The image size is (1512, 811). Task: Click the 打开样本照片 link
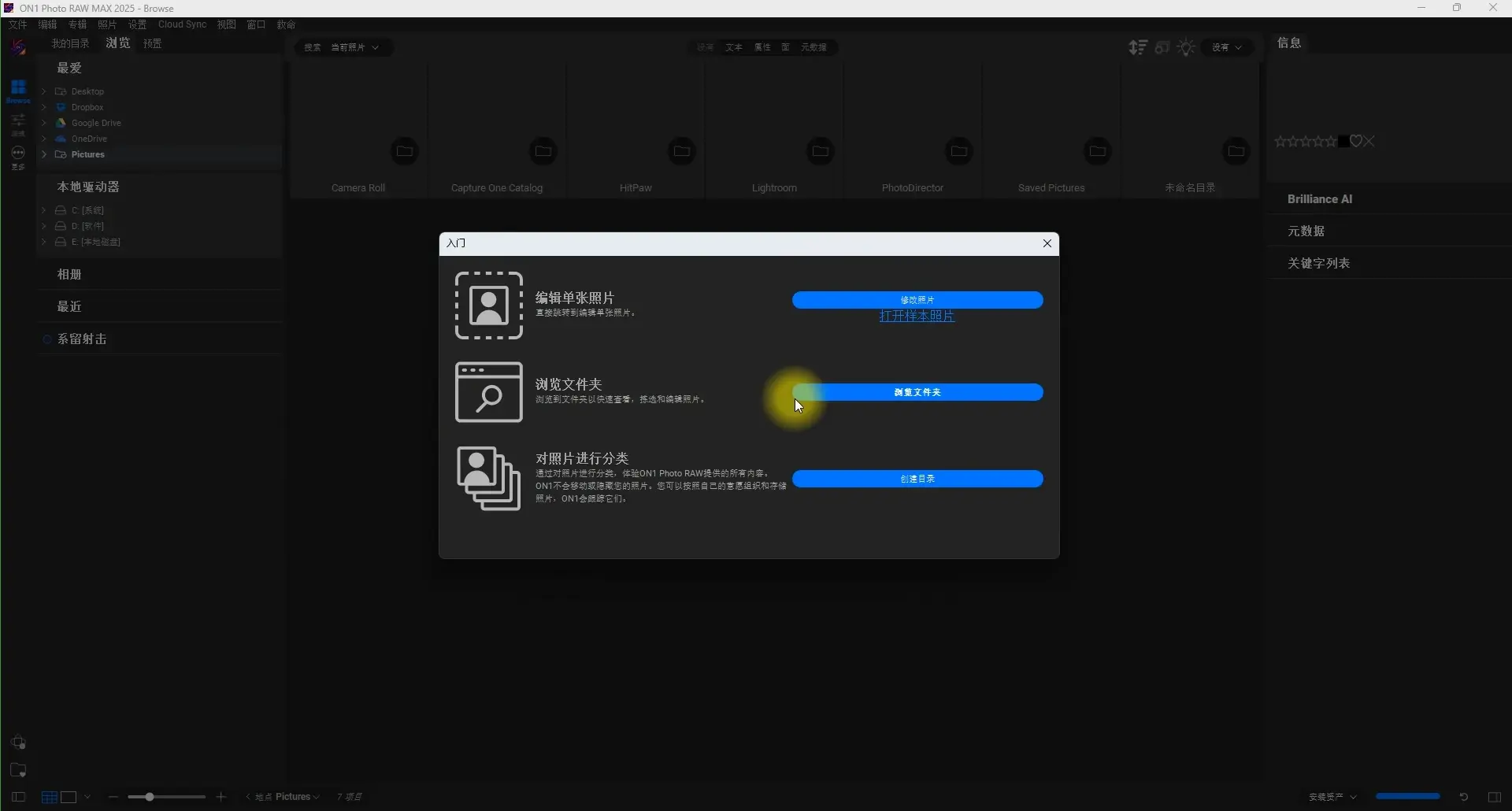click(x=917, y=316)
